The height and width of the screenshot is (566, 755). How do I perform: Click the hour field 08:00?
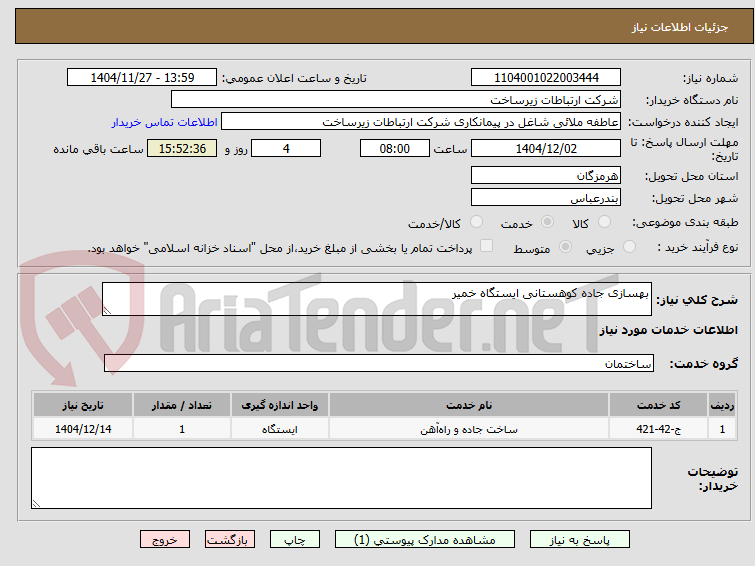coord(395,148)
